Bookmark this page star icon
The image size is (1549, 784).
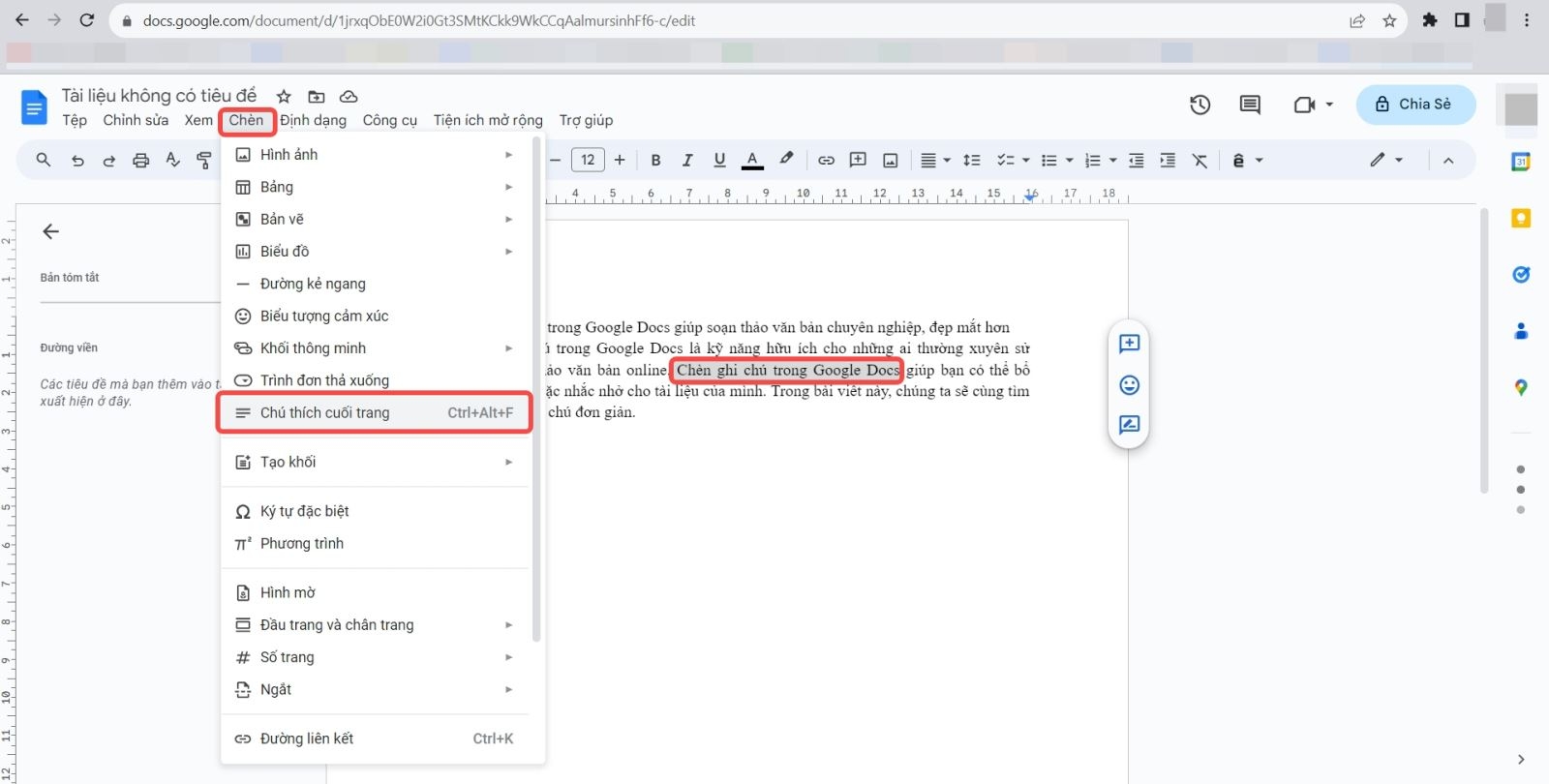1389,20
